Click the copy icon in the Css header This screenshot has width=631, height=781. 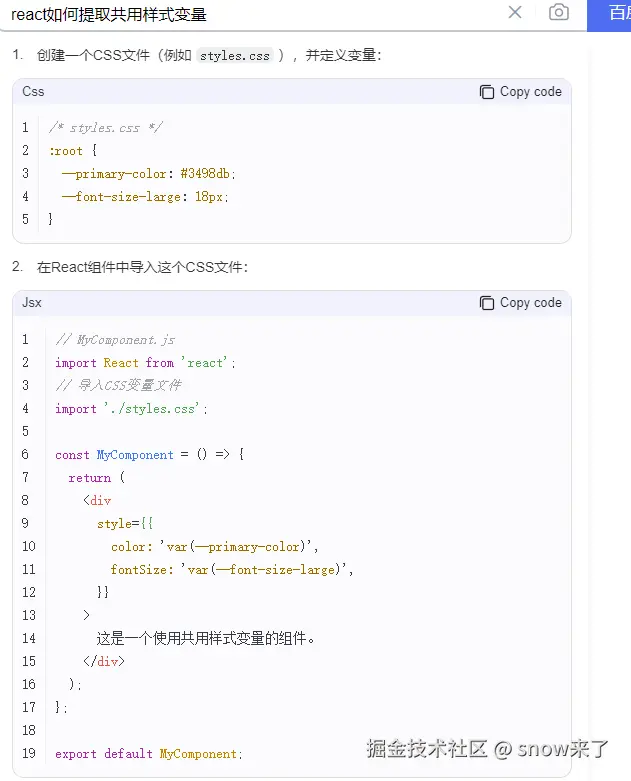(487, 92)
